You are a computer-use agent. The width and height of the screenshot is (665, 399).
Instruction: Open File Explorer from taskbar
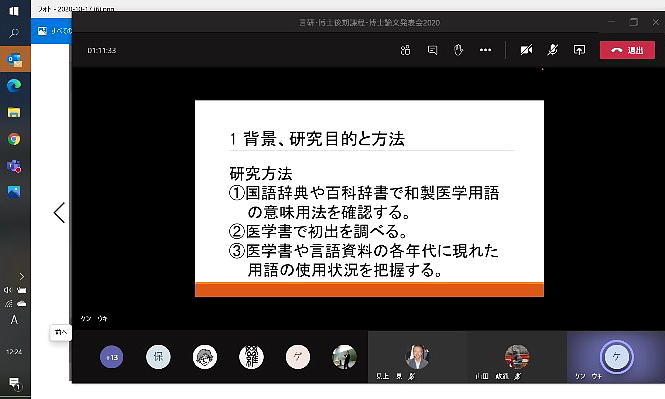pos(14,112)
